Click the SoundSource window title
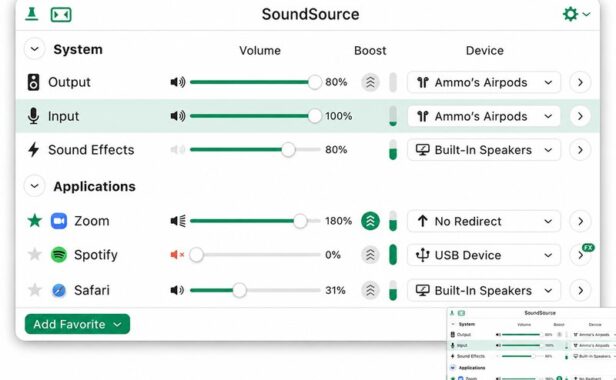Image resolution: width=616 pixels, height=380 pixels. (310, 14)
